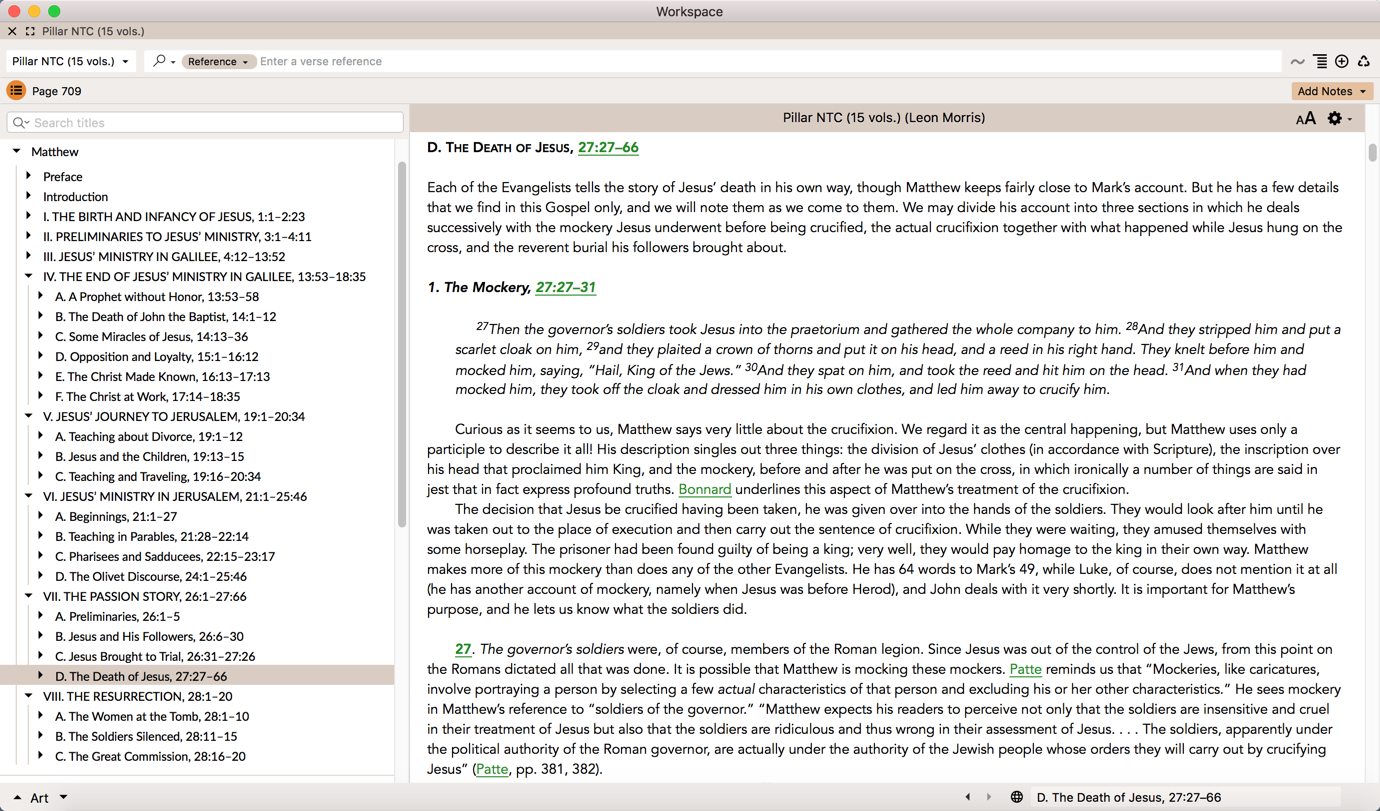Click the expand-to-fullscreen pane icon

click(30, 31)
